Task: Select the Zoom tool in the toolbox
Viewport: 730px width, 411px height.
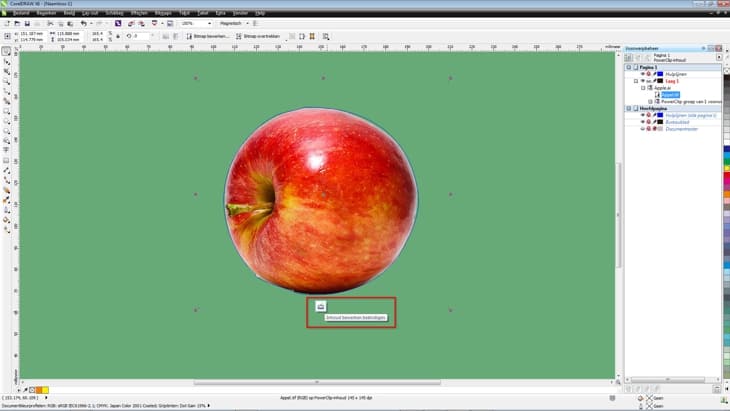Action: [x=6, y=84]
